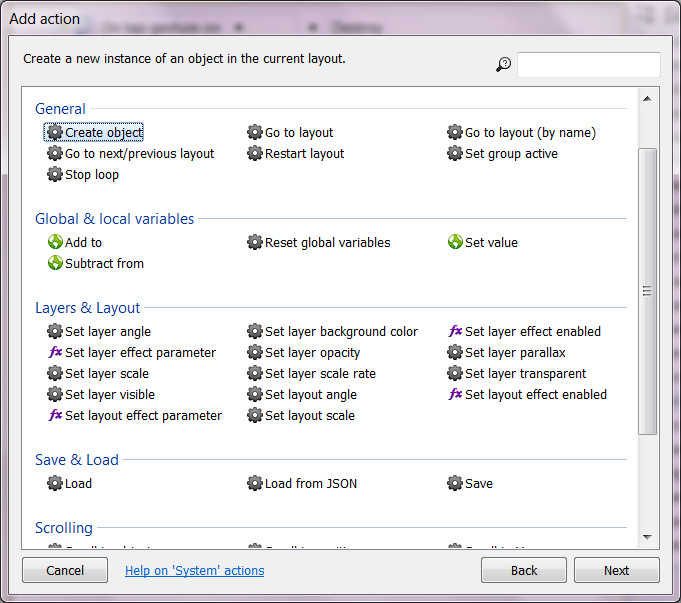681x603 pixels.
Task: Click the scrollbar up arrow
Action: click(647, 99)
